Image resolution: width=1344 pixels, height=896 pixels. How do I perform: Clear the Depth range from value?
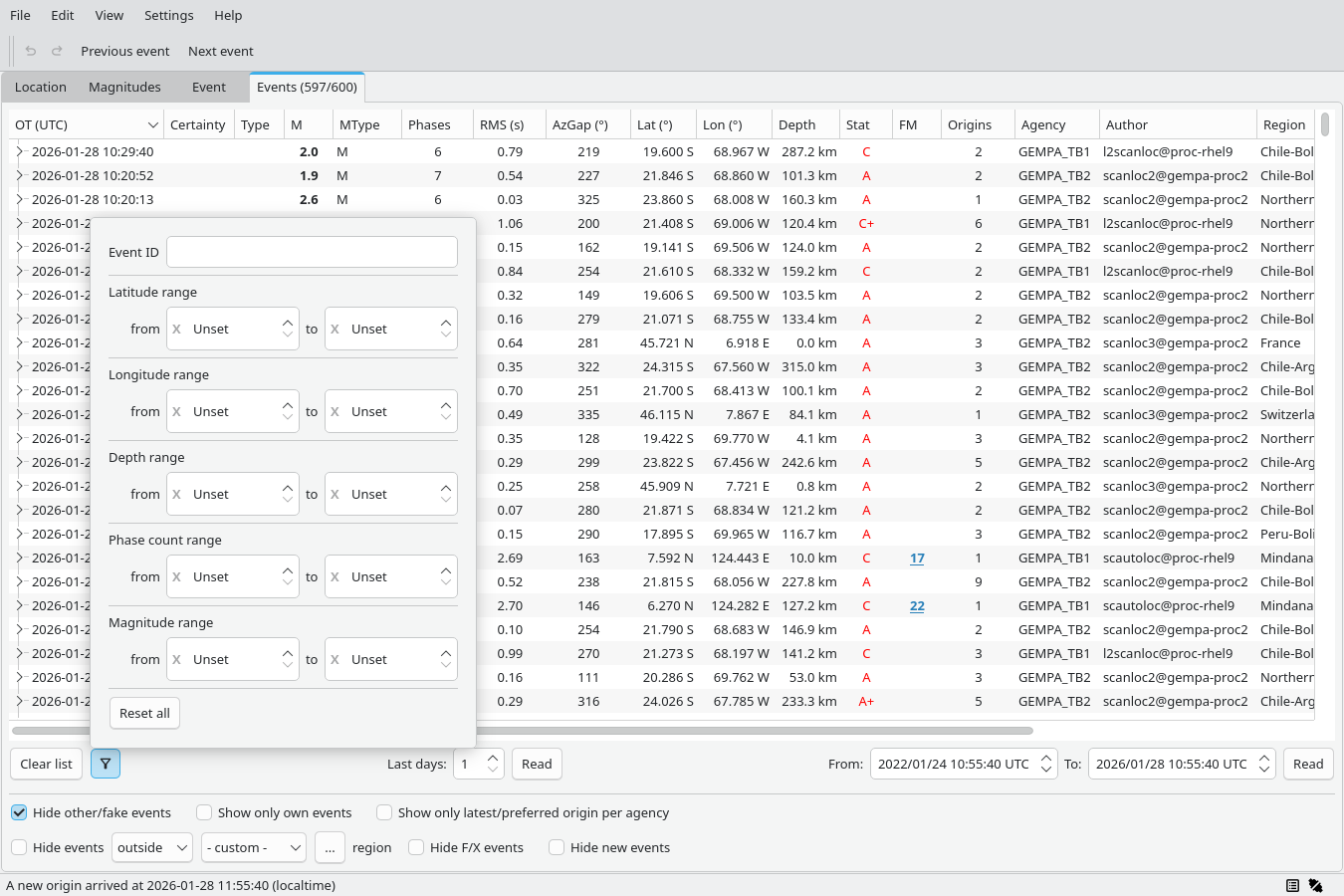click(177, 494)
